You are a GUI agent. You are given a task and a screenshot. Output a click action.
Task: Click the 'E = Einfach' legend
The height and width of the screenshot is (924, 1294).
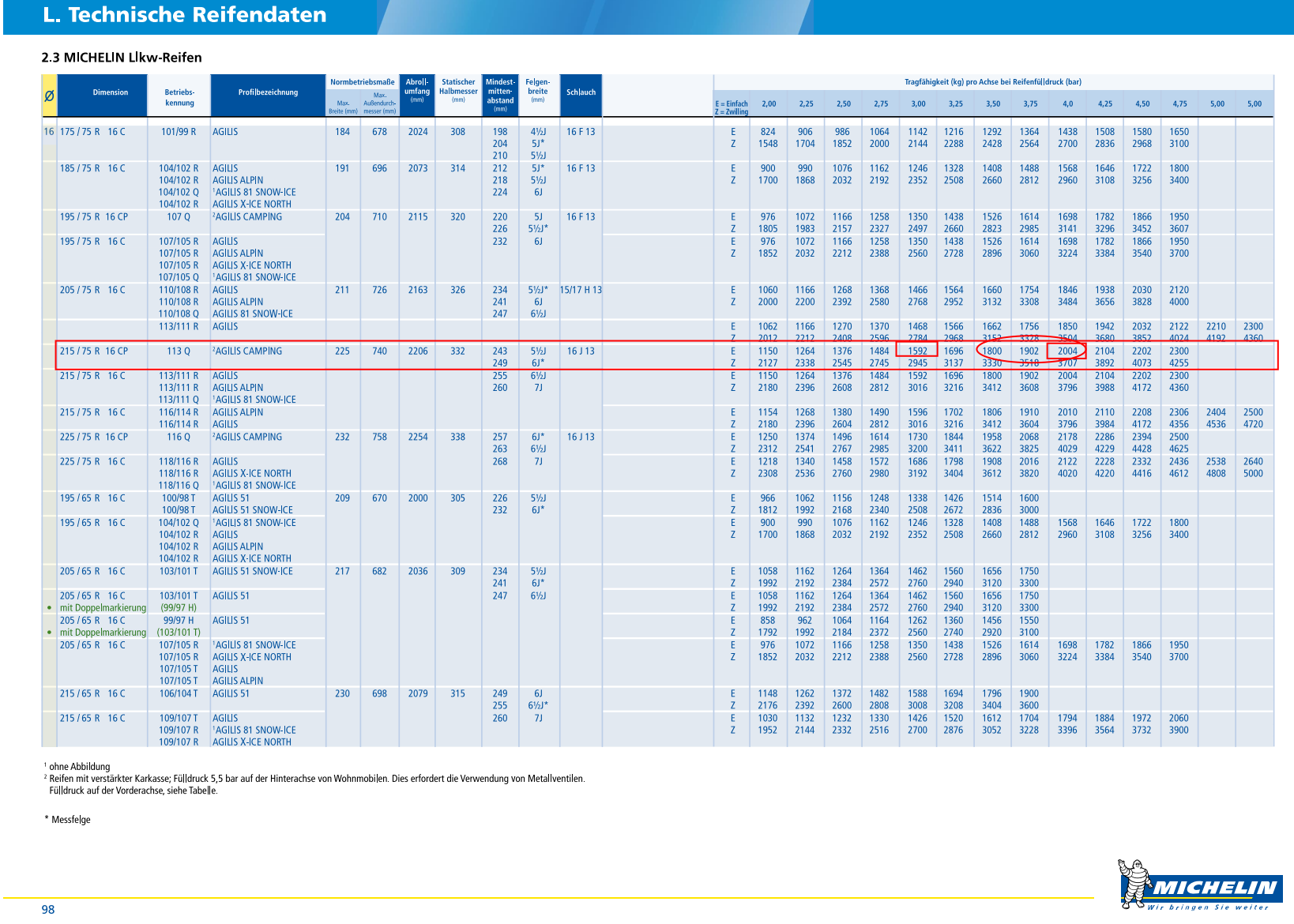click(x=732, y=103)
